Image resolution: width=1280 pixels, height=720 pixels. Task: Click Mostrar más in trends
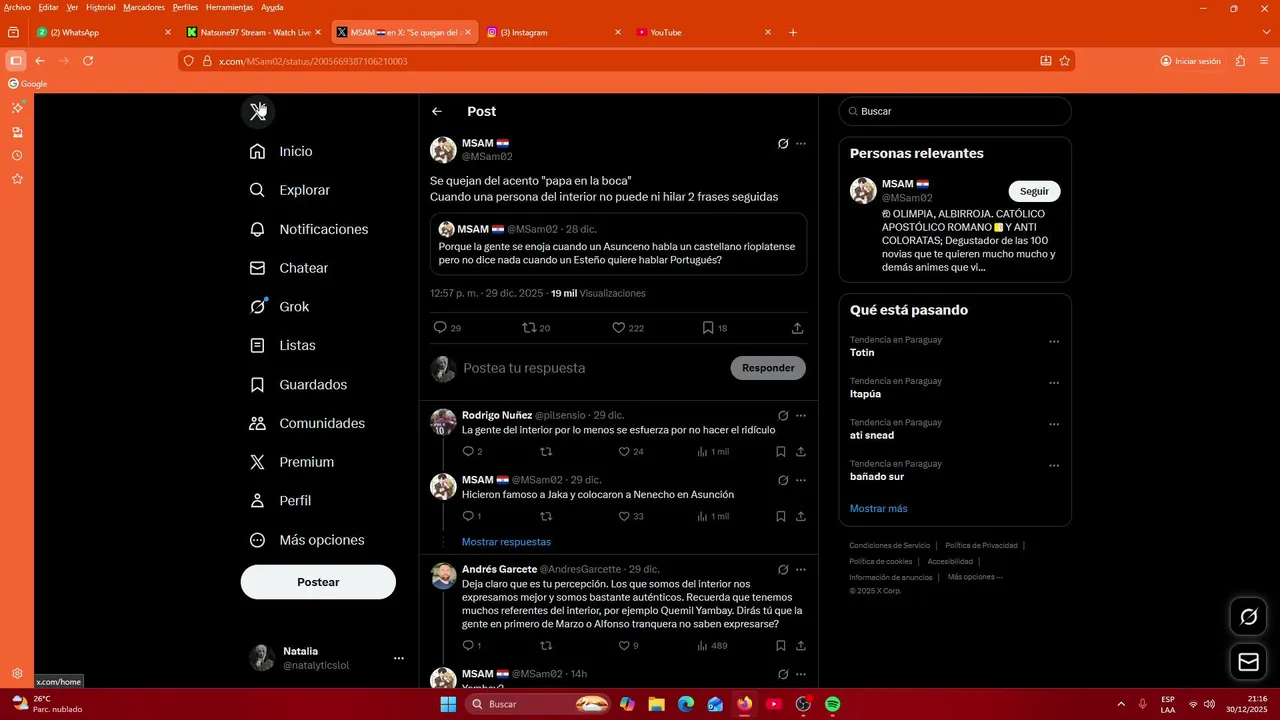click(879, 508)
